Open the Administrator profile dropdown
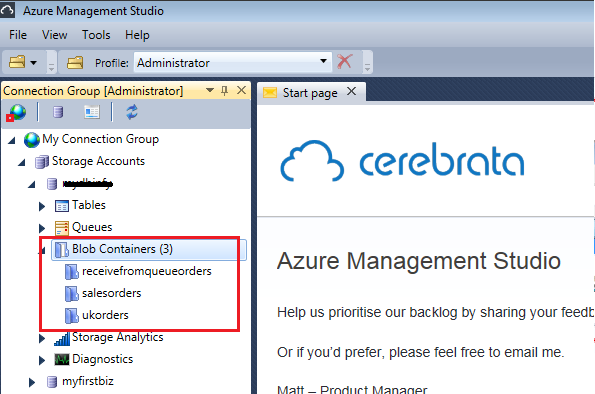Viewport: 595px width, 394px height. pos(323,61)
